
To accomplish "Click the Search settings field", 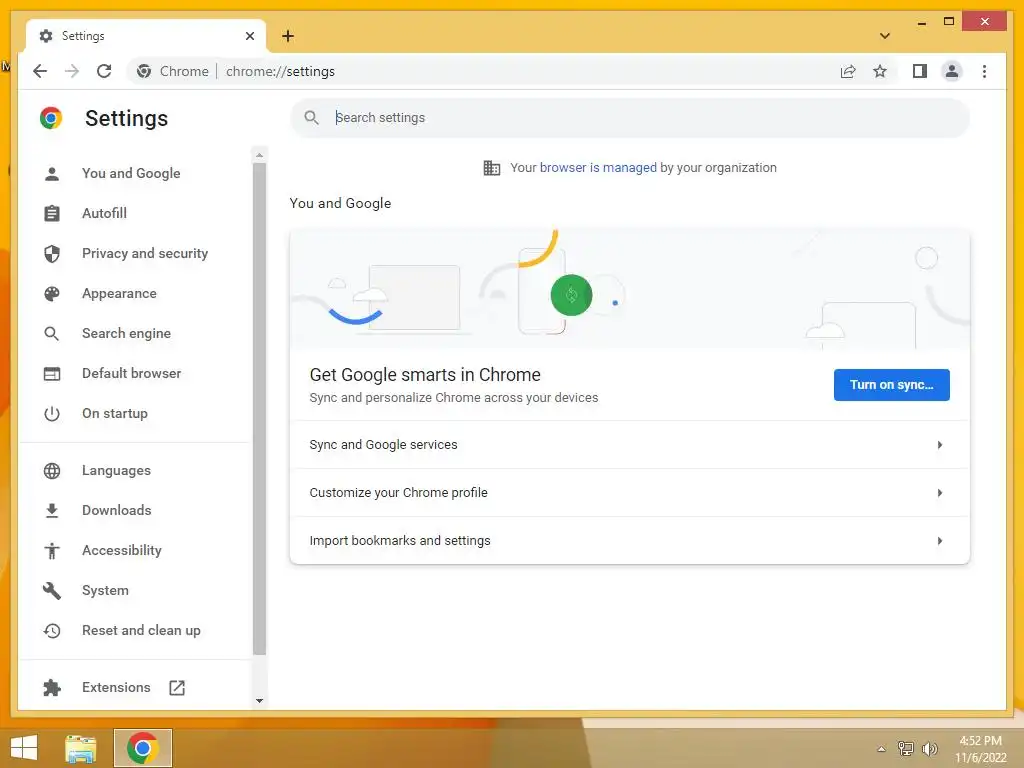I will tap(630, 118).
